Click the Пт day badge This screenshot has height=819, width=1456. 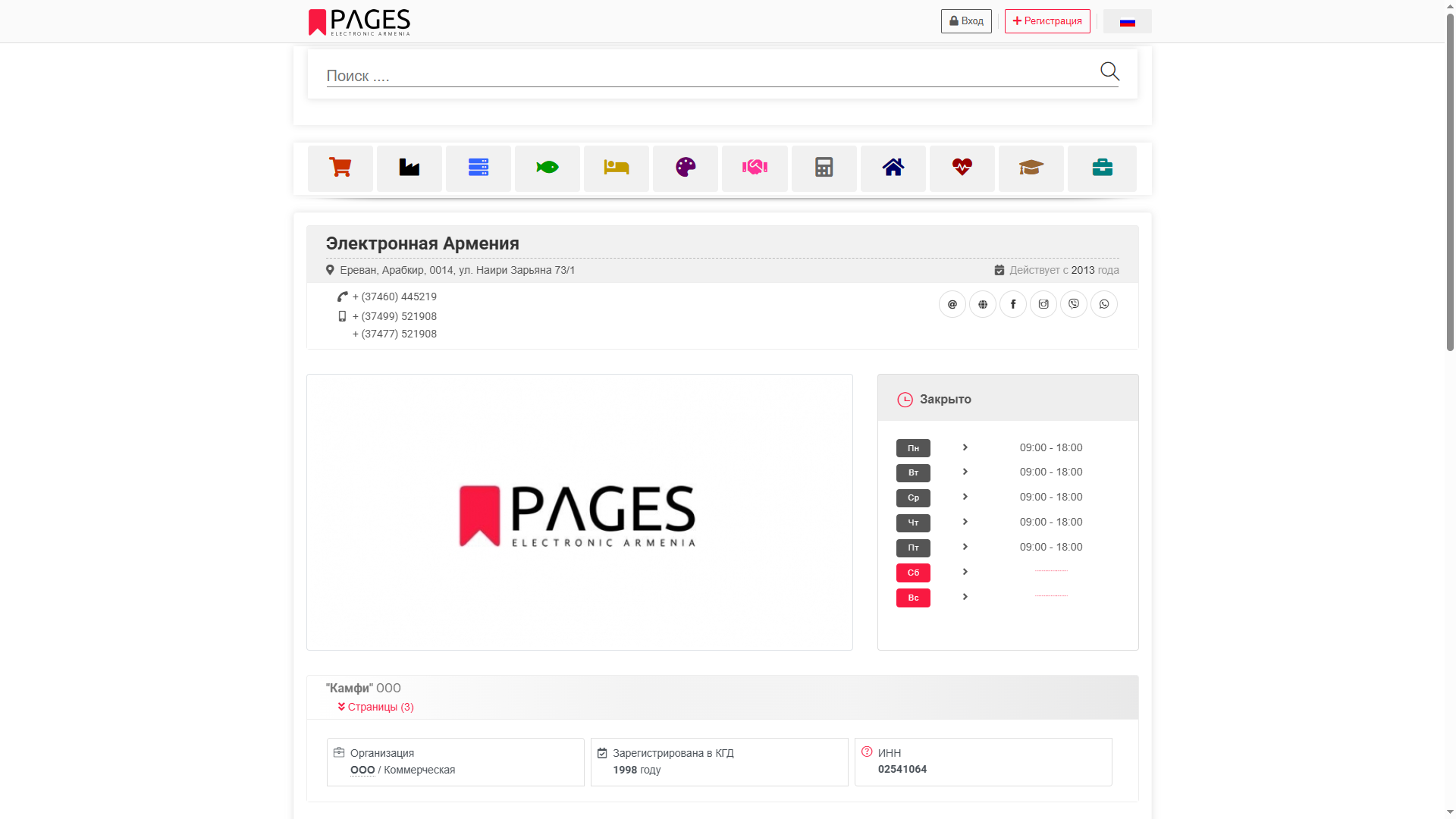pos(913,548)
